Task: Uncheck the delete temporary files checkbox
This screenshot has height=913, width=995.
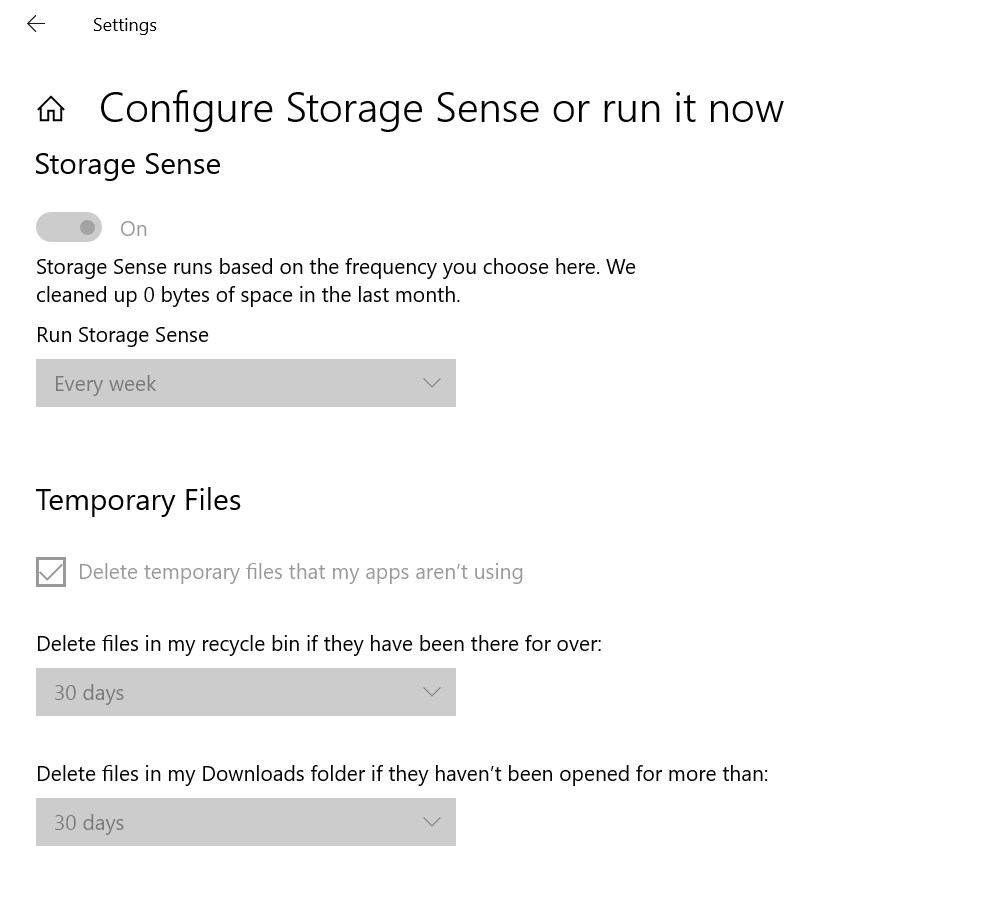Action: point(51,572)
